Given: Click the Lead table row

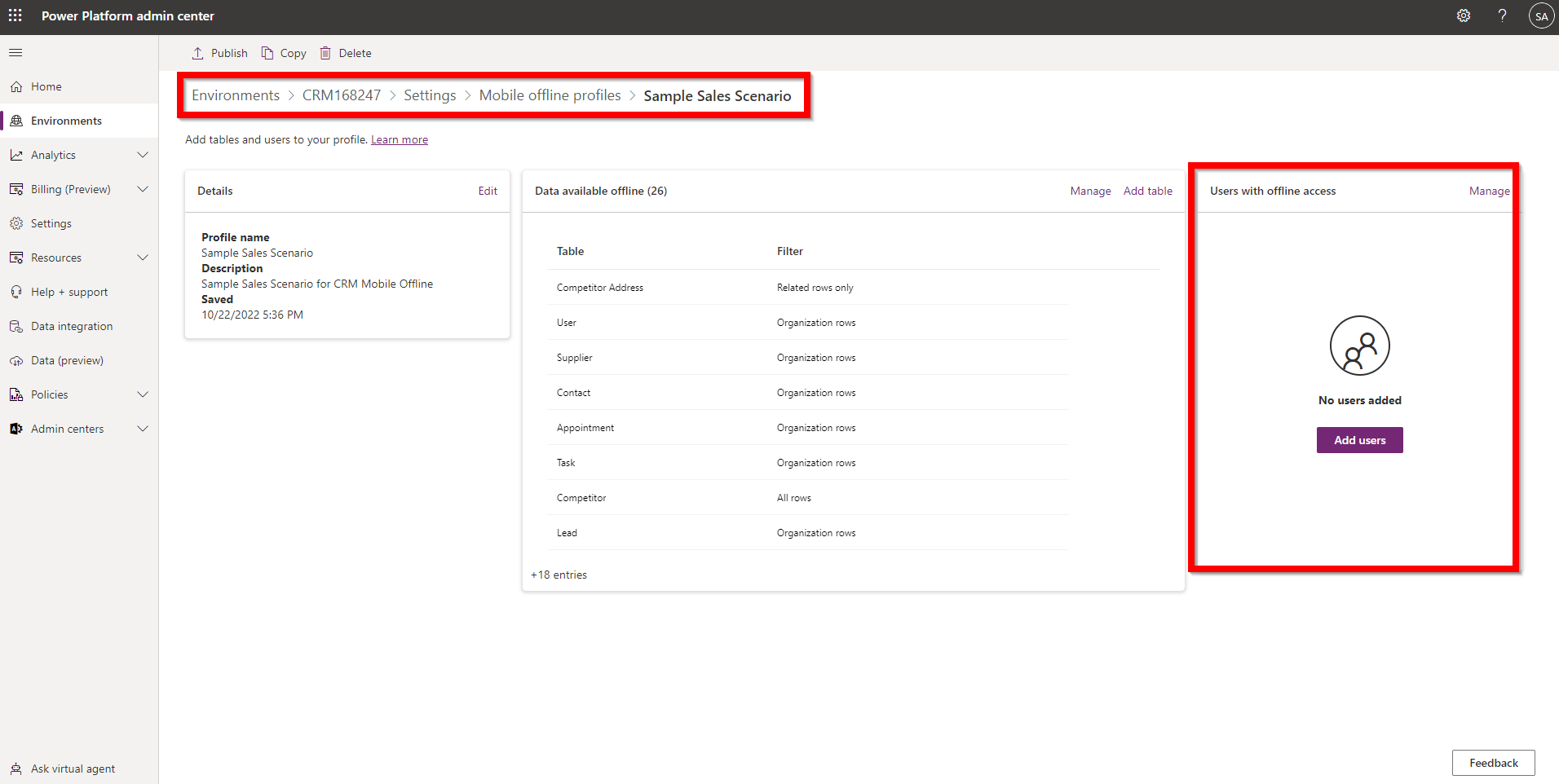Looking at the screenshot, I should click(x=808, y=532).
